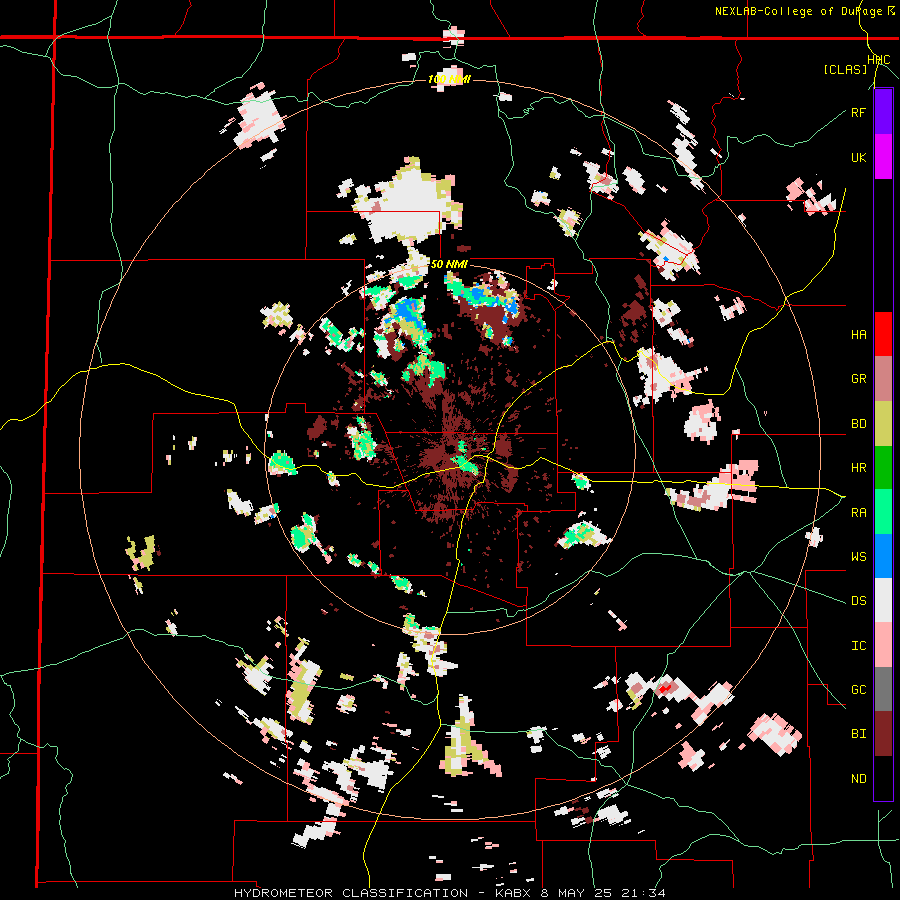
Task: Select the light pink IC legend swatch
Action: [883, 645]
